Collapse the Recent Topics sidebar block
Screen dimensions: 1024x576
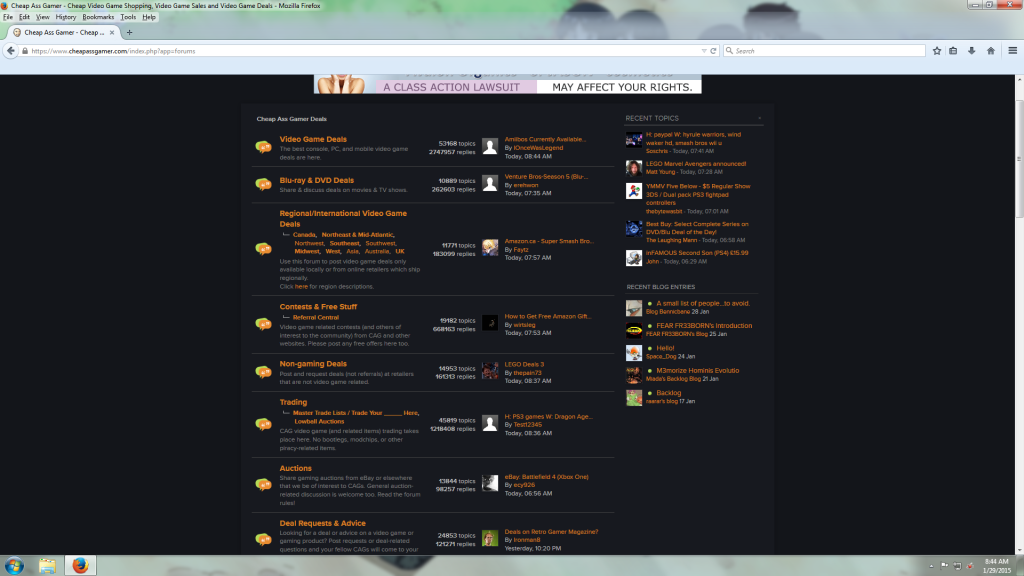pyautogui.click(x=760, y=118)
